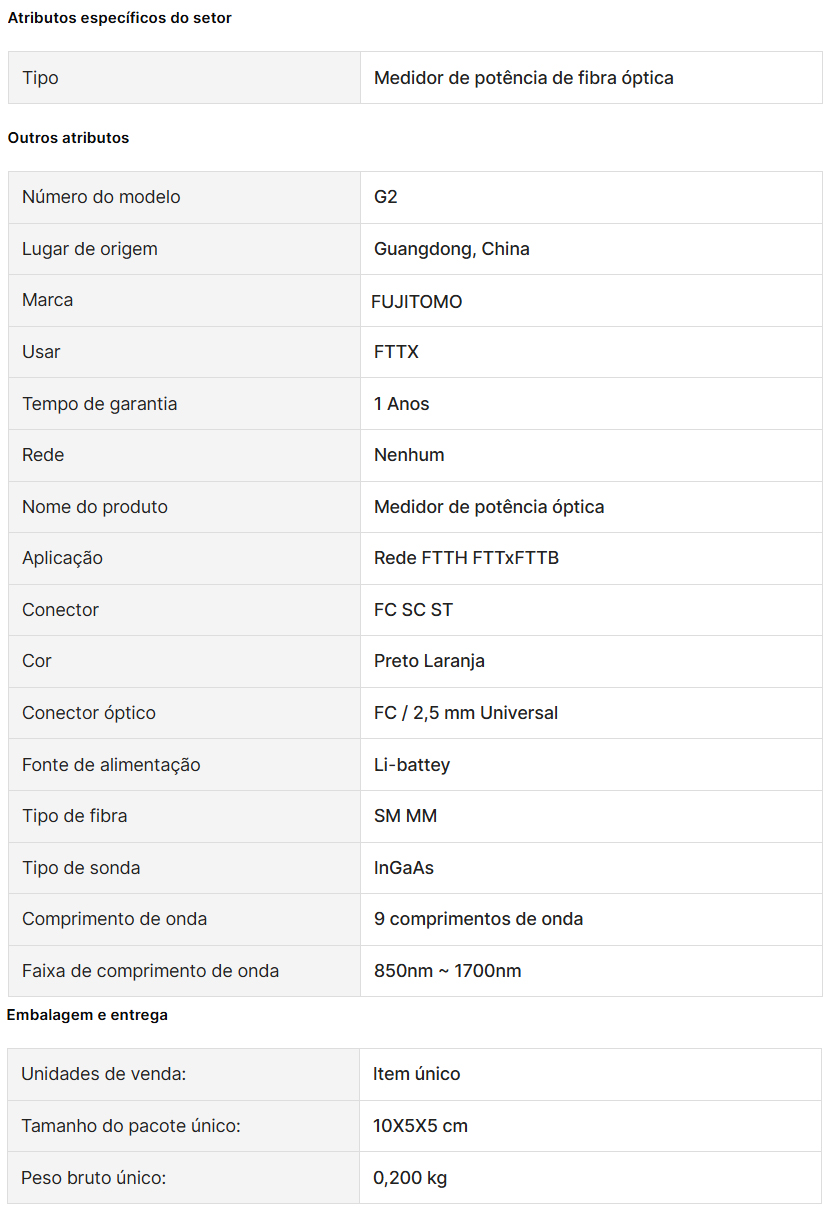
Task: Click the 'Guangdong, China' origin value
Action: click(451, 249)
